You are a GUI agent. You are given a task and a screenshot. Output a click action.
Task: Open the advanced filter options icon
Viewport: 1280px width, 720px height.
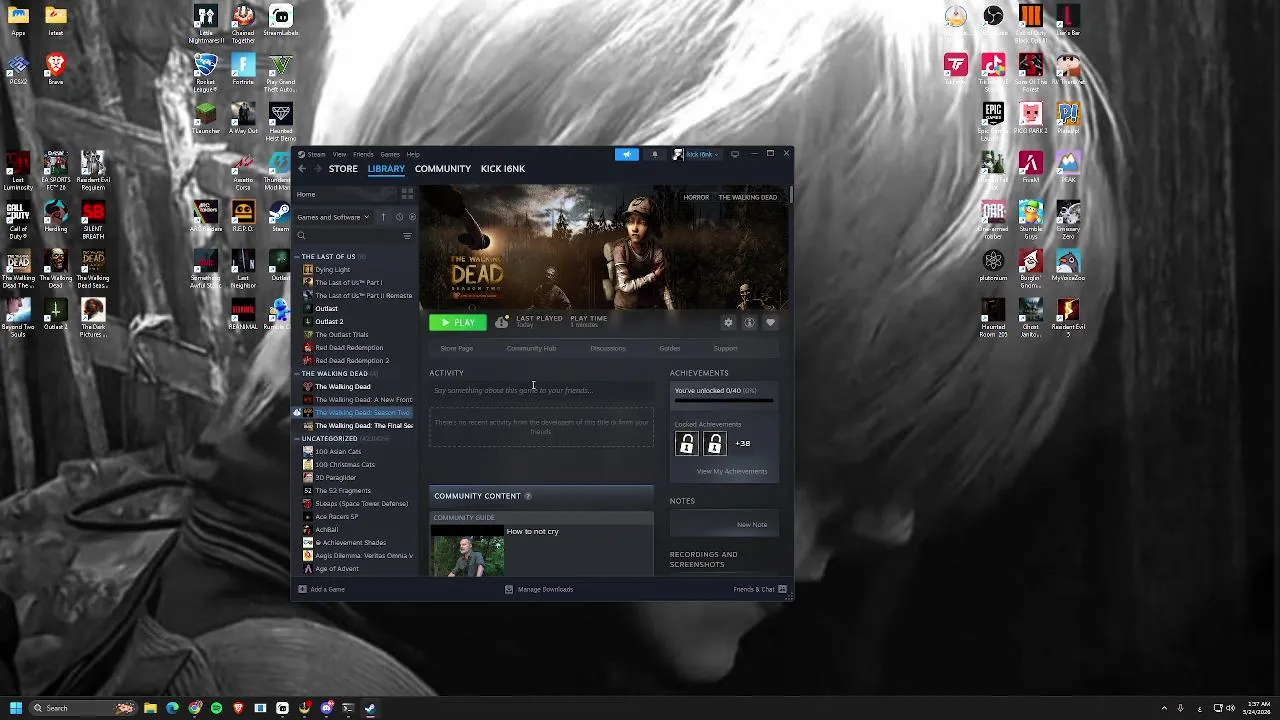pos(407,236)
